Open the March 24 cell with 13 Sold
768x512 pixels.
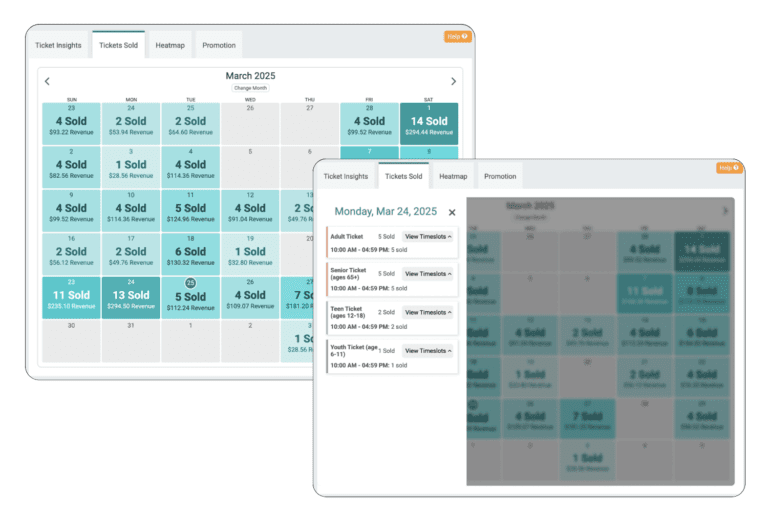pos(131,297)
